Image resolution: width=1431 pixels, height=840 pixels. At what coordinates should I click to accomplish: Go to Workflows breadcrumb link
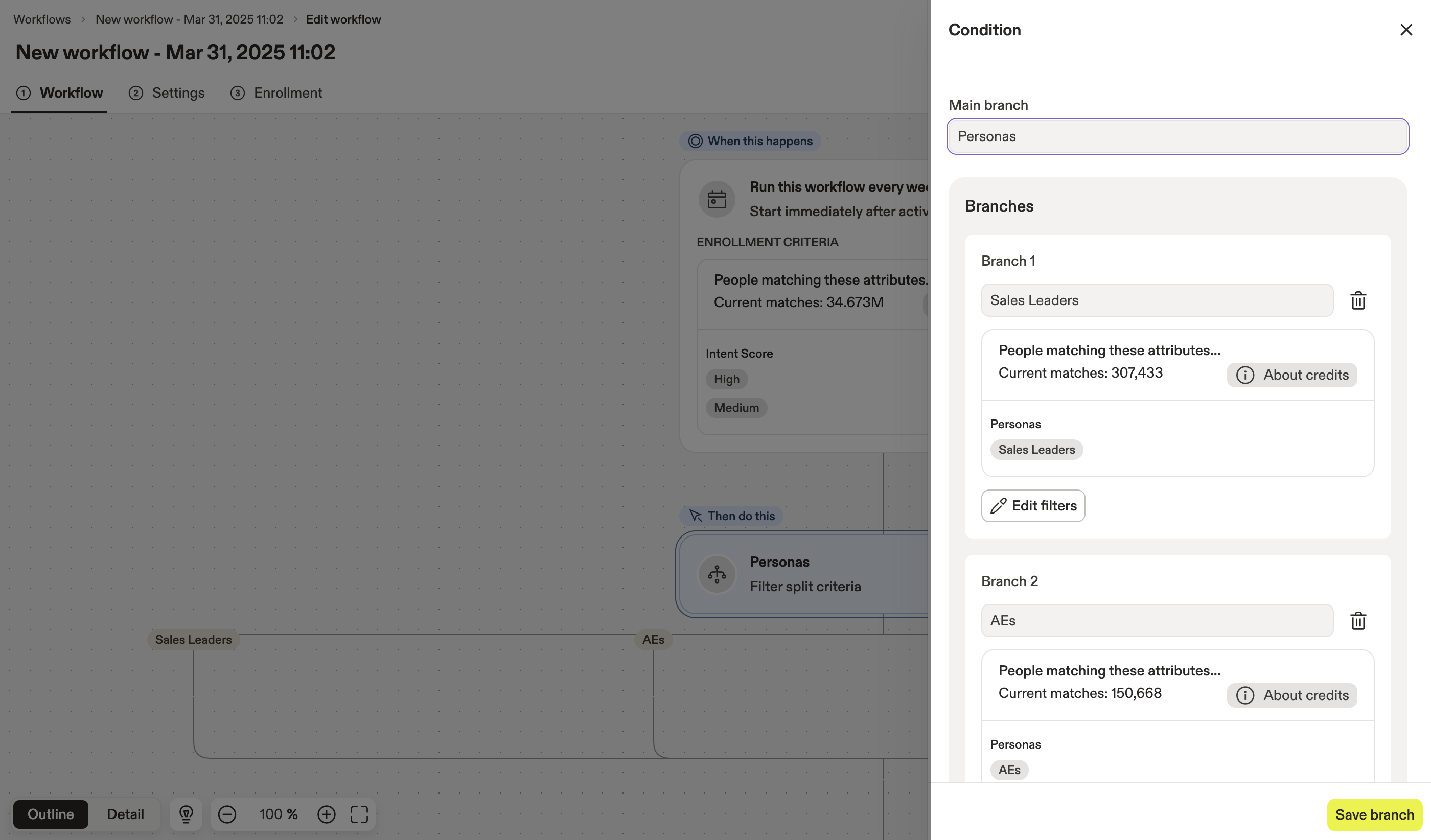[x=42, y=19]
